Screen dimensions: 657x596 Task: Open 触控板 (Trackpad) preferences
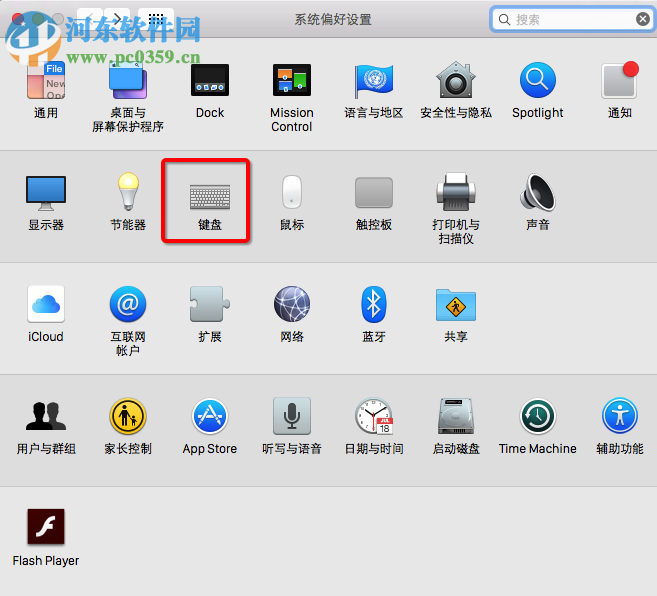point(374,192)
